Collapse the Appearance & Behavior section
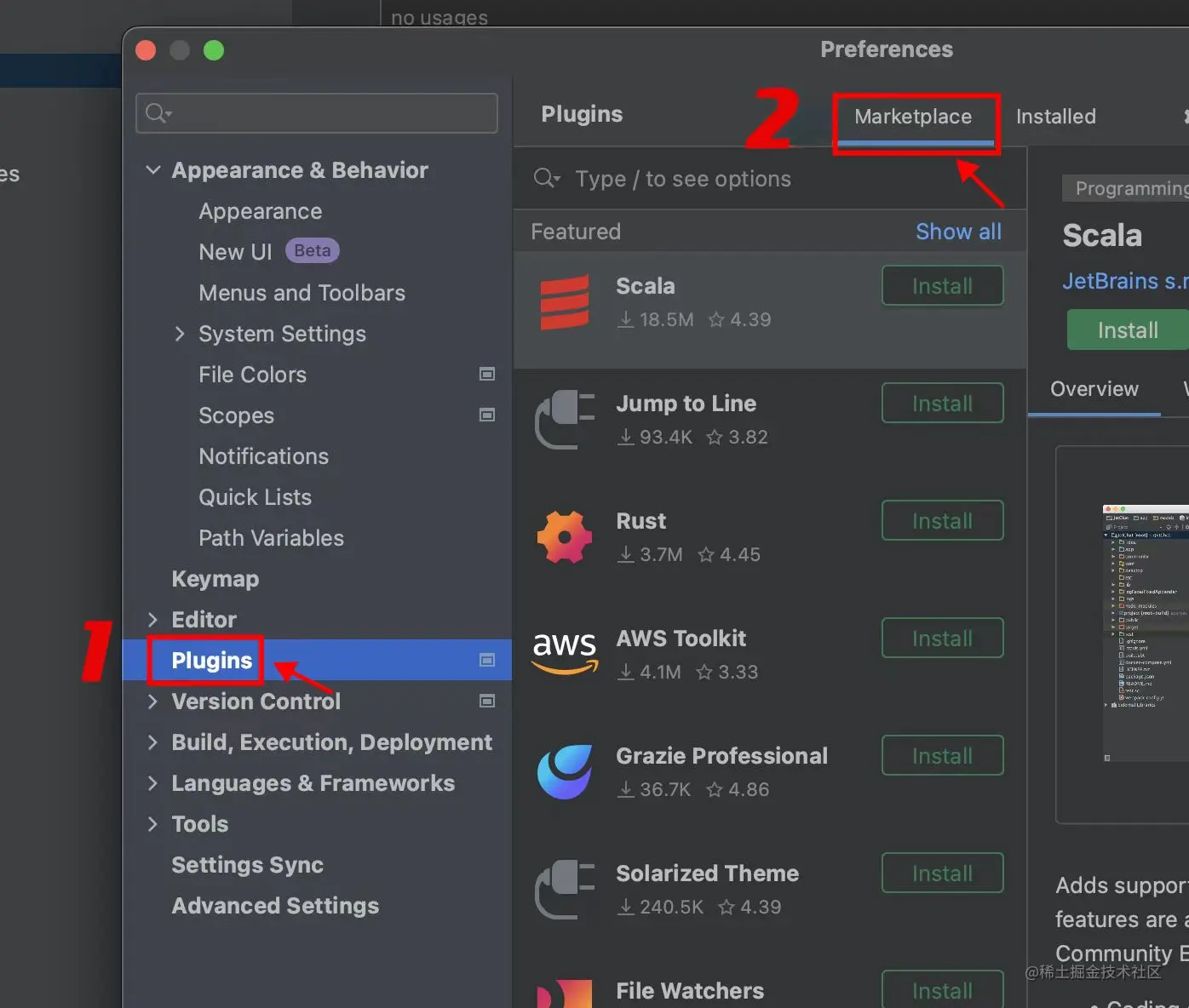This screenshot has height=1008, width=1189. point(153,169)
